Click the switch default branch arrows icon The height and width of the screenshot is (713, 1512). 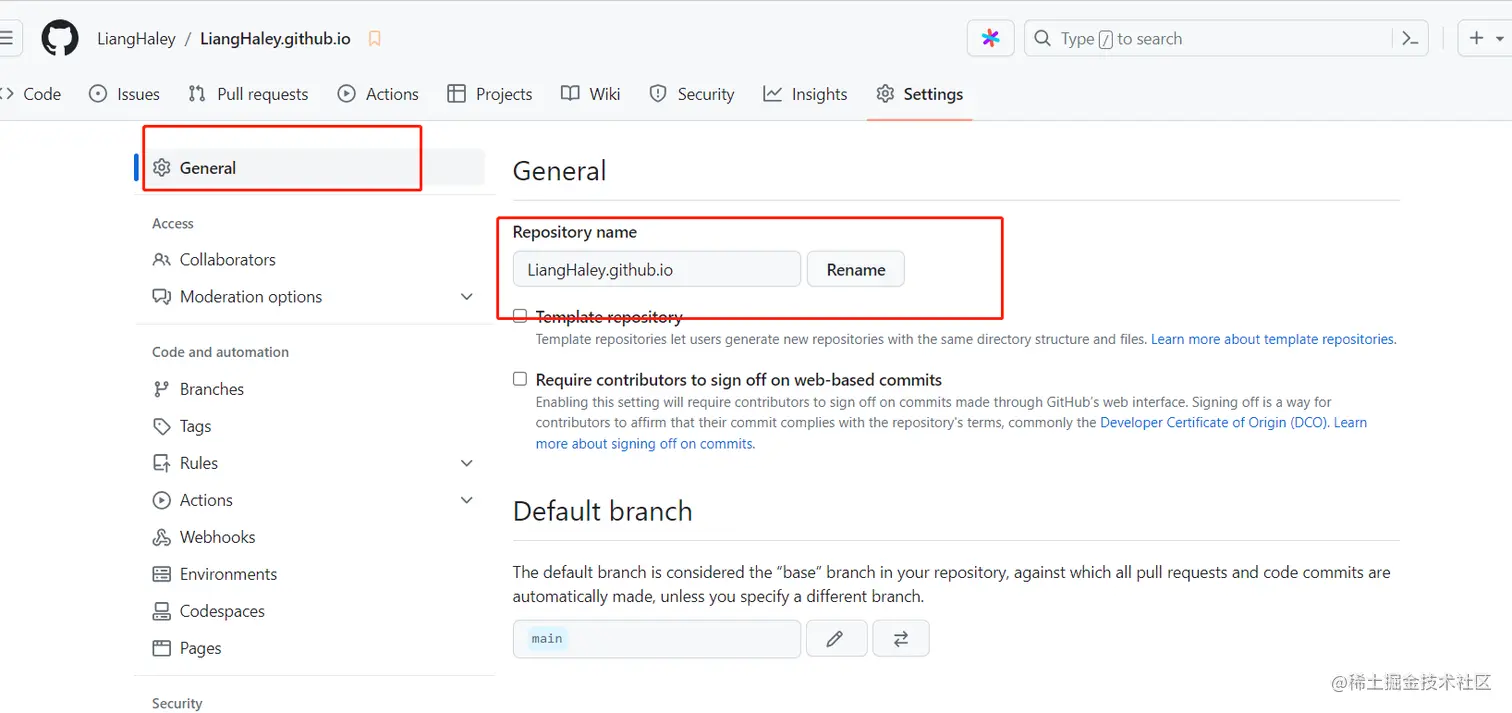901,639
